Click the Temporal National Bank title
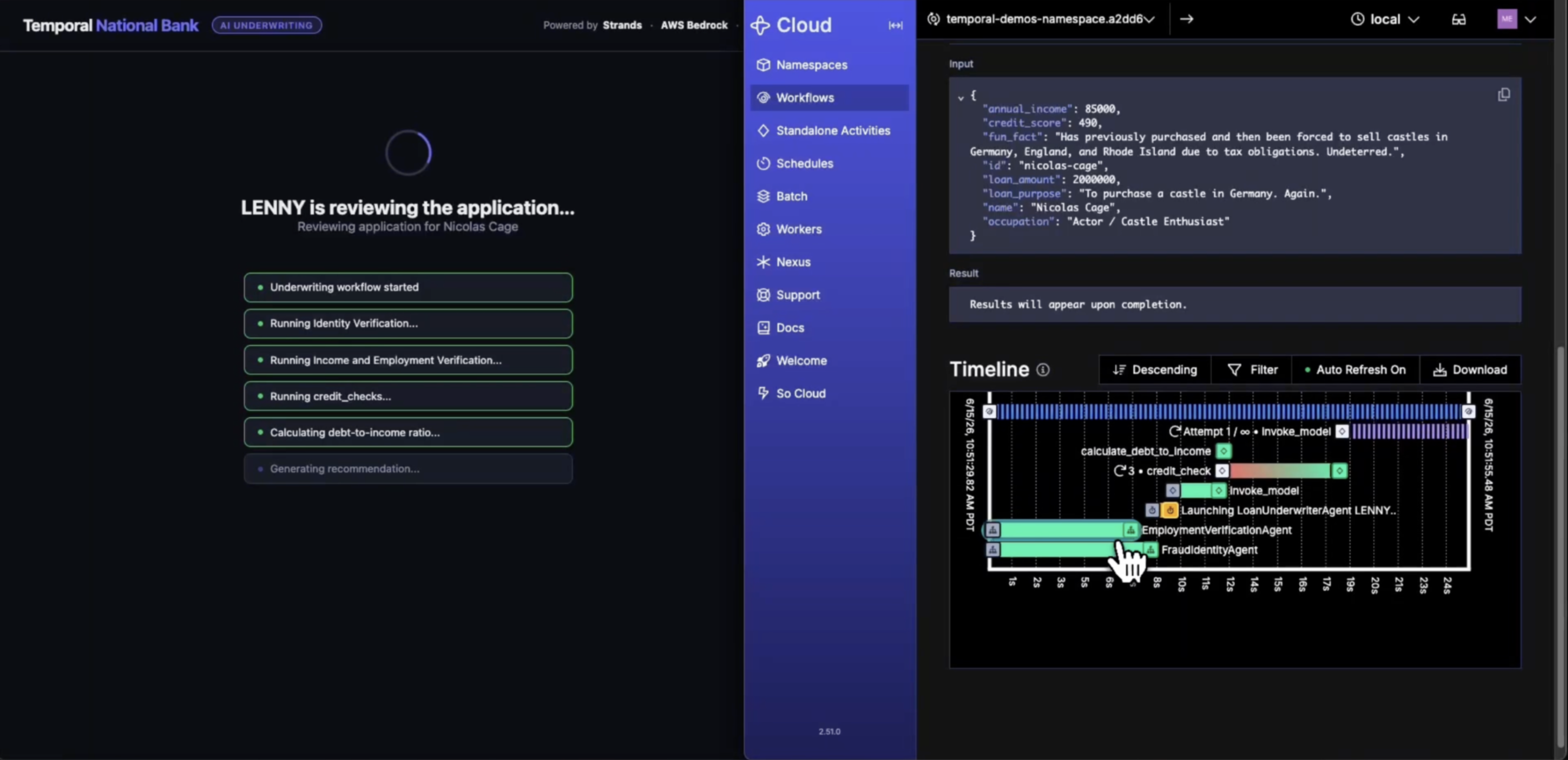 (111, 25)
